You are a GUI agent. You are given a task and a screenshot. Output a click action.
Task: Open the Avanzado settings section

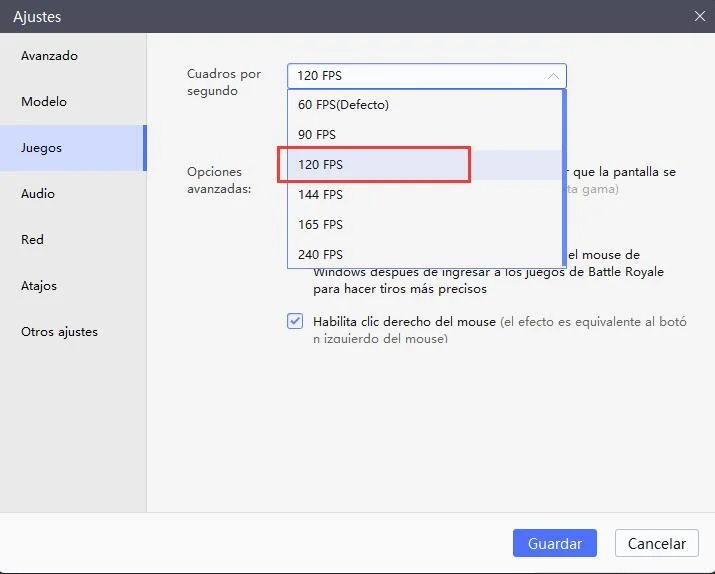[x=73, y=56]
